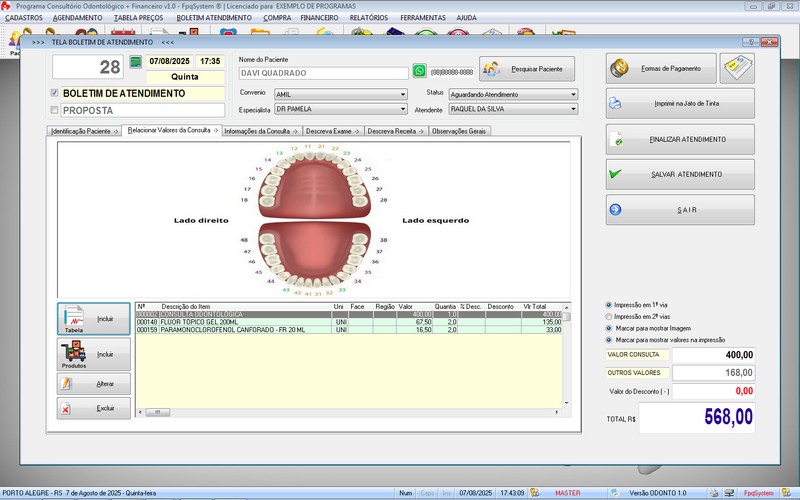Open the Status dropdown list
800x500 pixels.
[573, 94]
